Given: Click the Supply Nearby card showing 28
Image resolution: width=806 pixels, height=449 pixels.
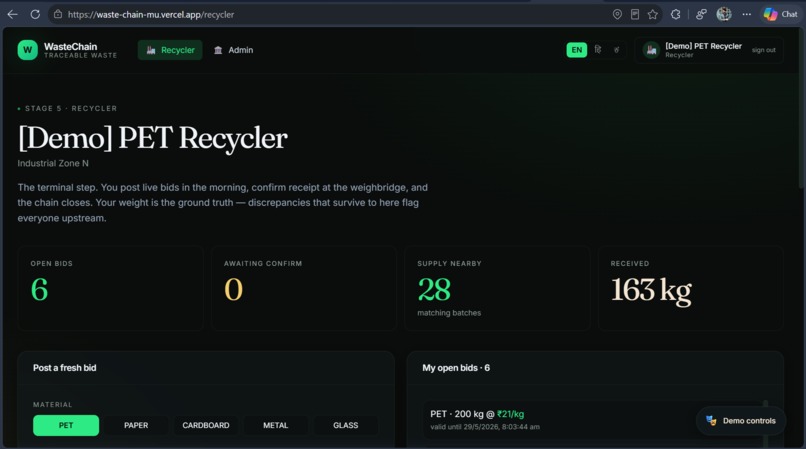Looking at the screenshot, I should (x=497, y=288).
